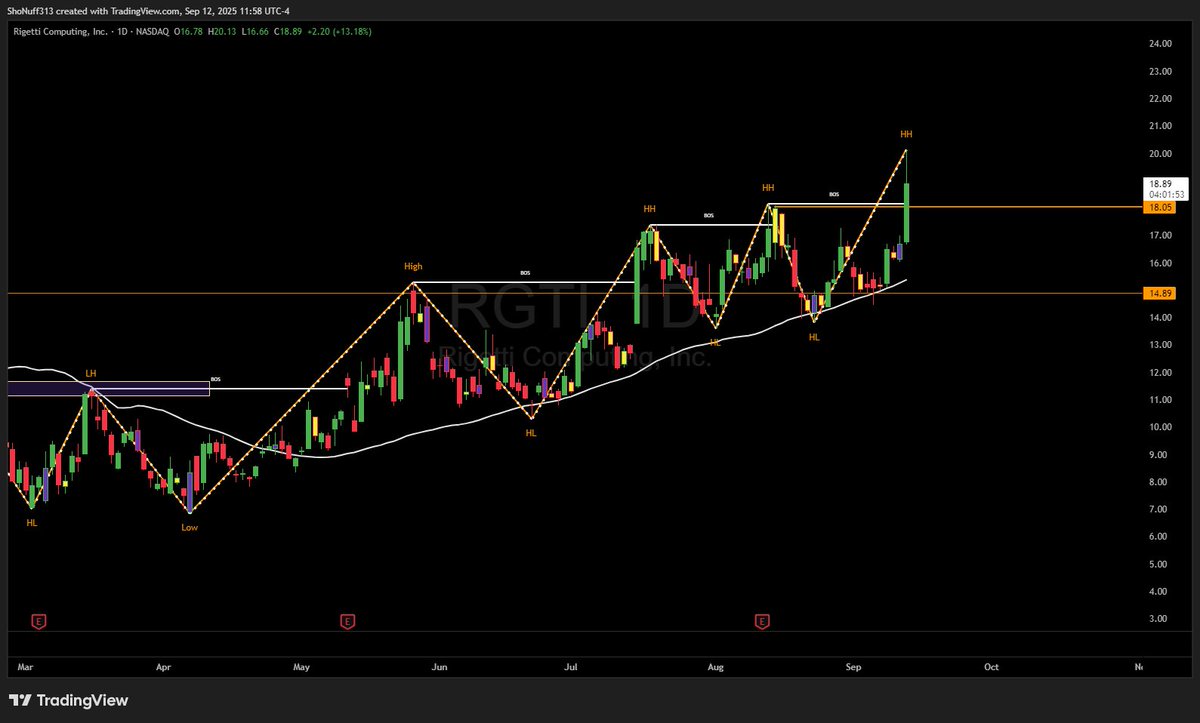Click the open value O16.78
The height and width of the screenshot is (723, 1200).
click(188, 31)
